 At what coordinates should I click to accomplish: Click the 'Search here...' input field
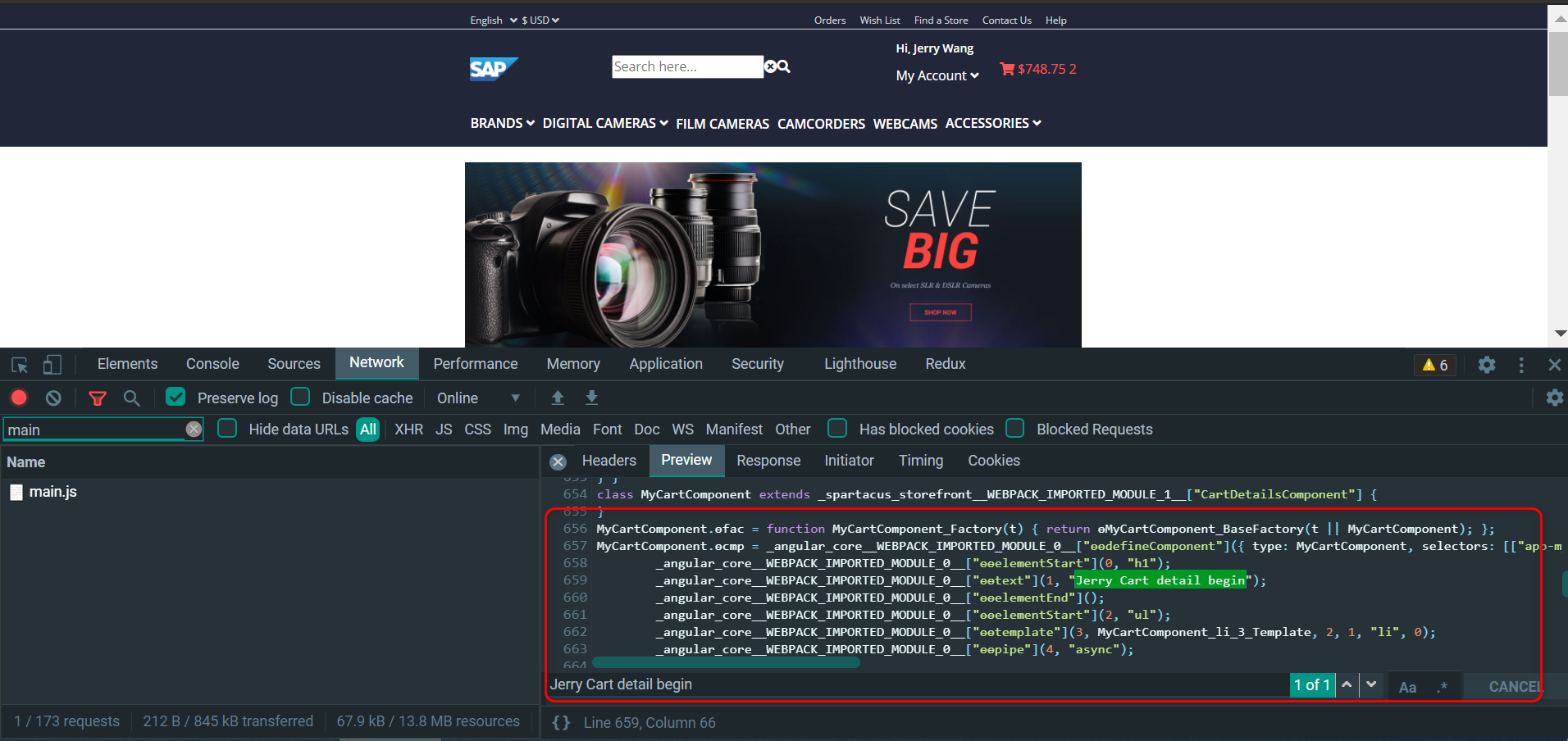point(687,66)
